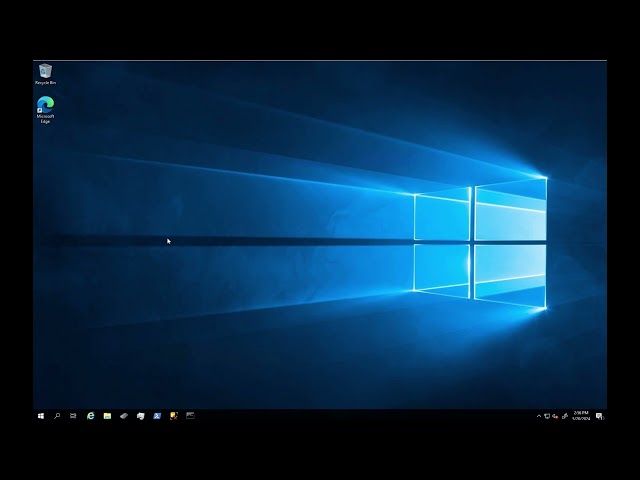Open File Explorer from taskbar

107,416
